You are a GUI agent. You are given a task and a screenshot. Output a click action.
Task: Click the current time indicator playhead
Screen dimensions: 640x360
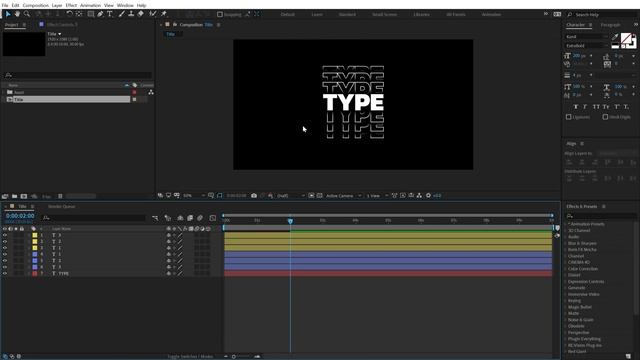(290, 221)
